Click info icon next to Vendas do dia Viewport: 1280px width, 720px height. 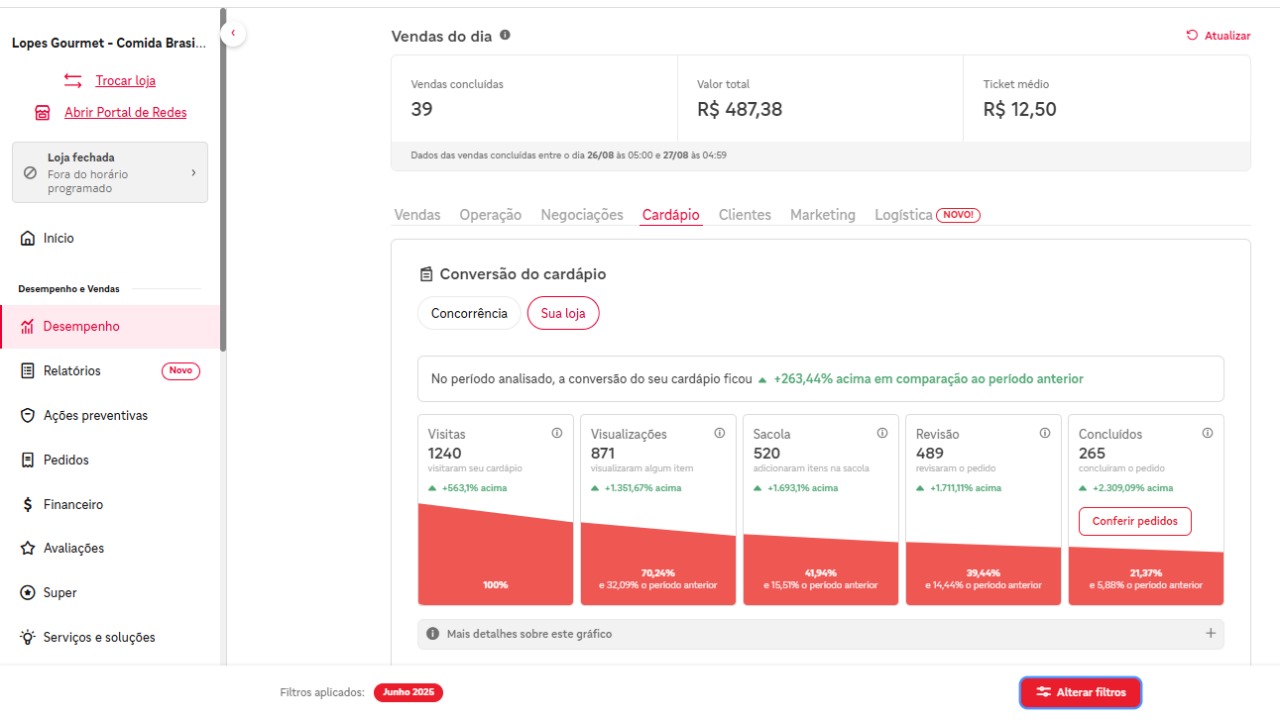pyautogui.click(x=505, y=35)
